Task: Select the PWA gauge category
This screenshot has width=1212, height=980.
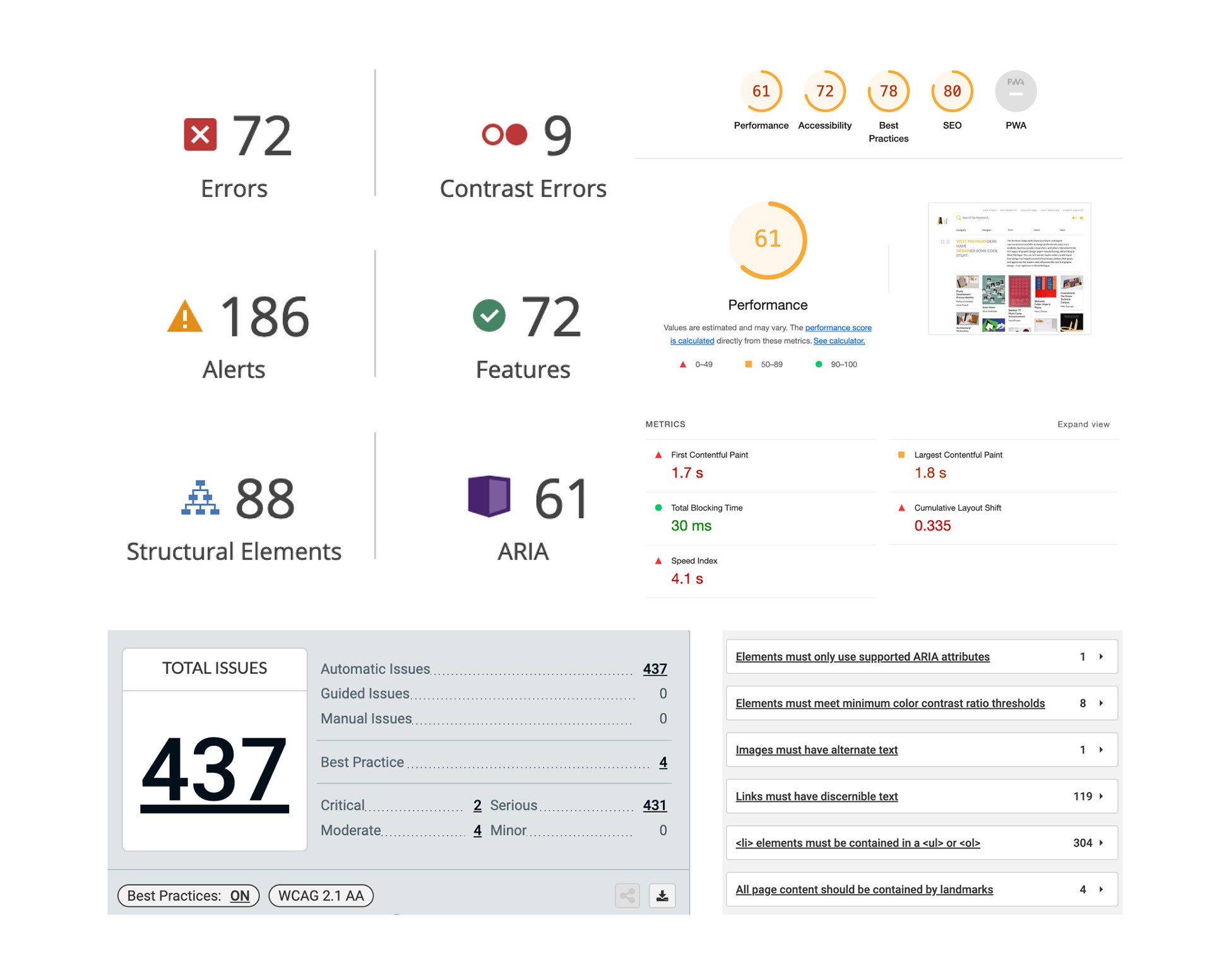Action: pyautogui.click(x=1015, y=92)
